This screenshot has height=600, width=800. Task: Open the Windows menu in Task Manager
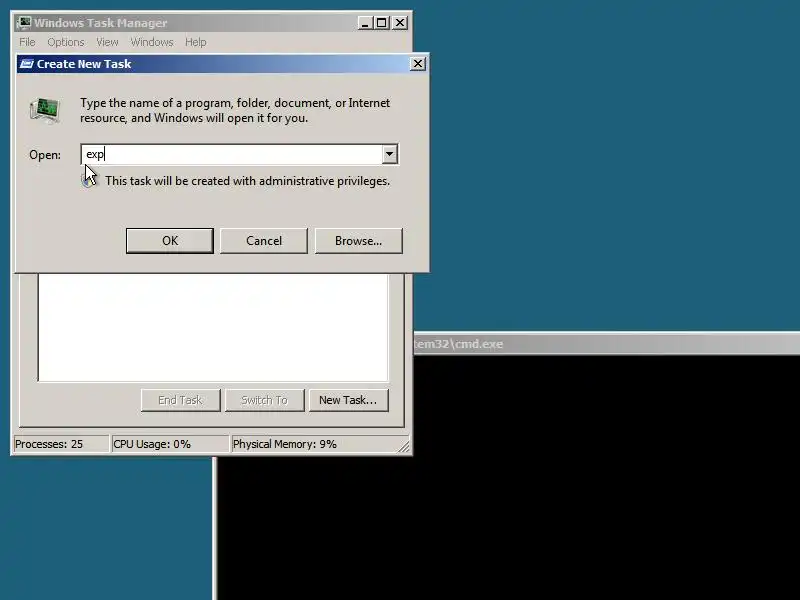152,42
